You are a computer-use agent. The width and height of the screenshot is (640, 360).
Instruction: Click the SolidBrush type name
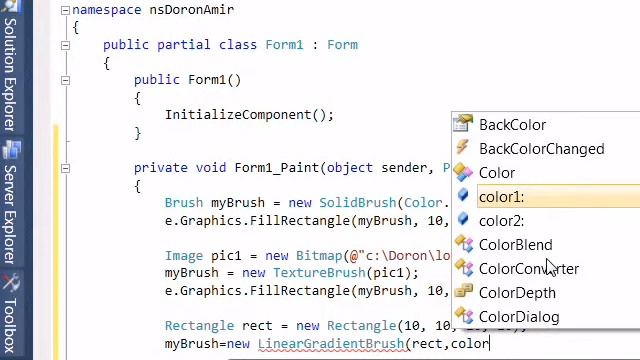(358, 202)
